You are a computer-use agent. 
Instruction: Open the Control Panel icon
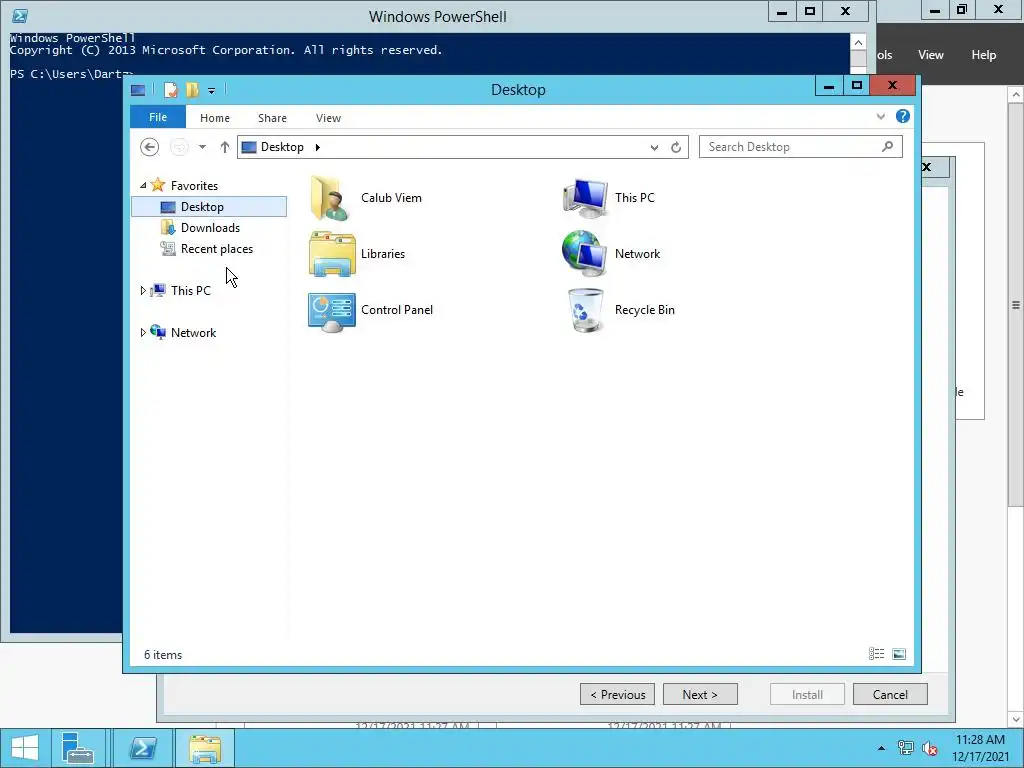(x=332, y=312)
